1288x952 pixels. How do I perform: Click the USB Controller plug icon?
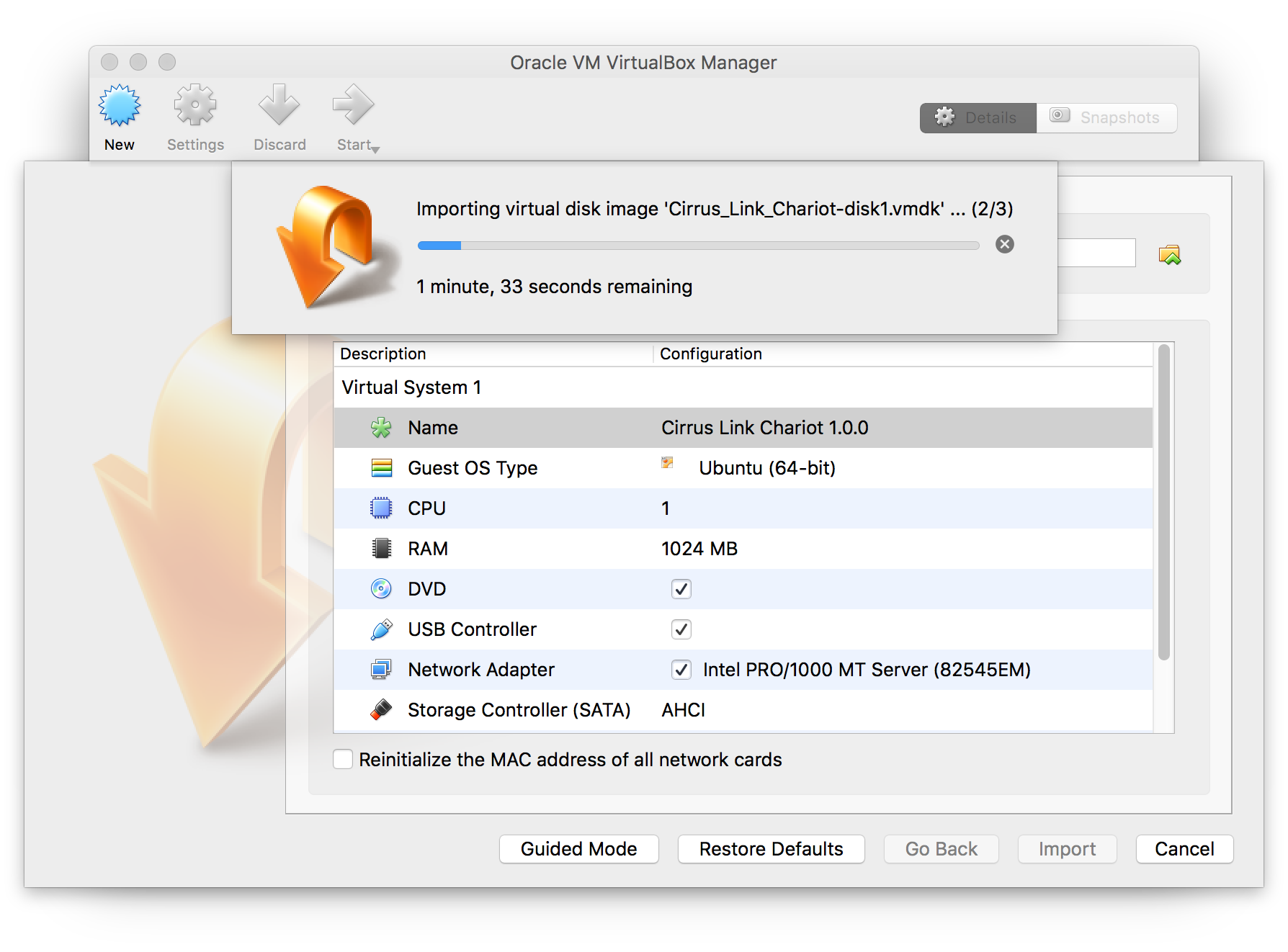click(x=381, y=629)
